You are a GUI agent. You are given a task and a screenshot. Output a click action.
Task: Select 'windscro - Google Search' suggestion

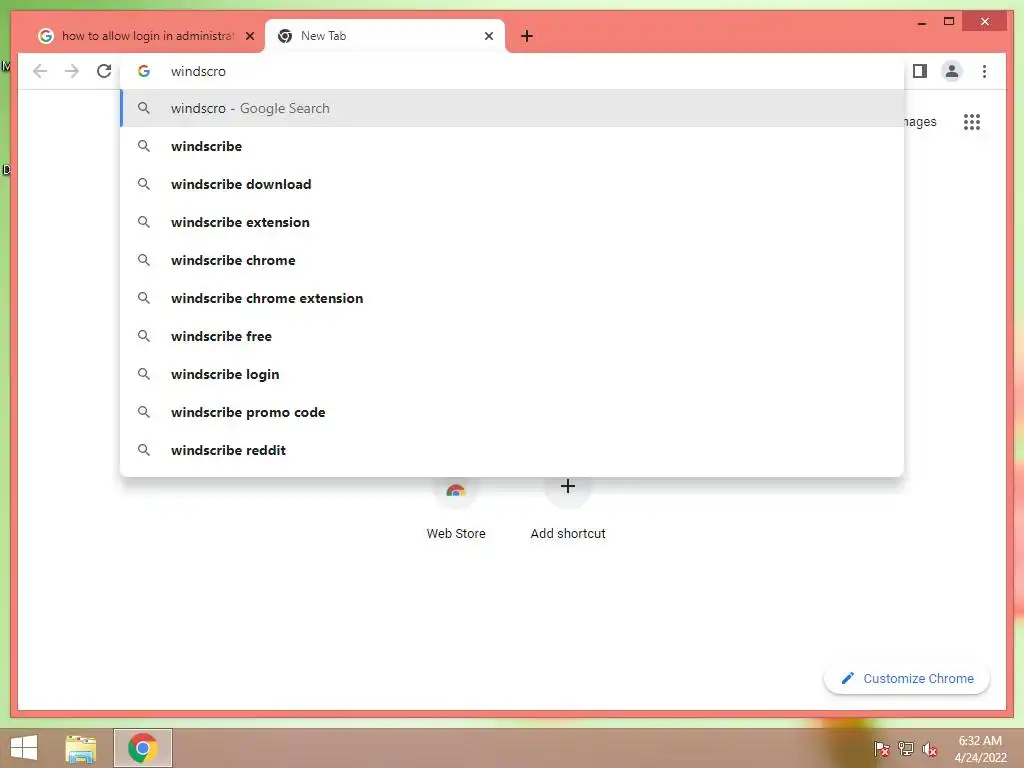coord(512,108)
